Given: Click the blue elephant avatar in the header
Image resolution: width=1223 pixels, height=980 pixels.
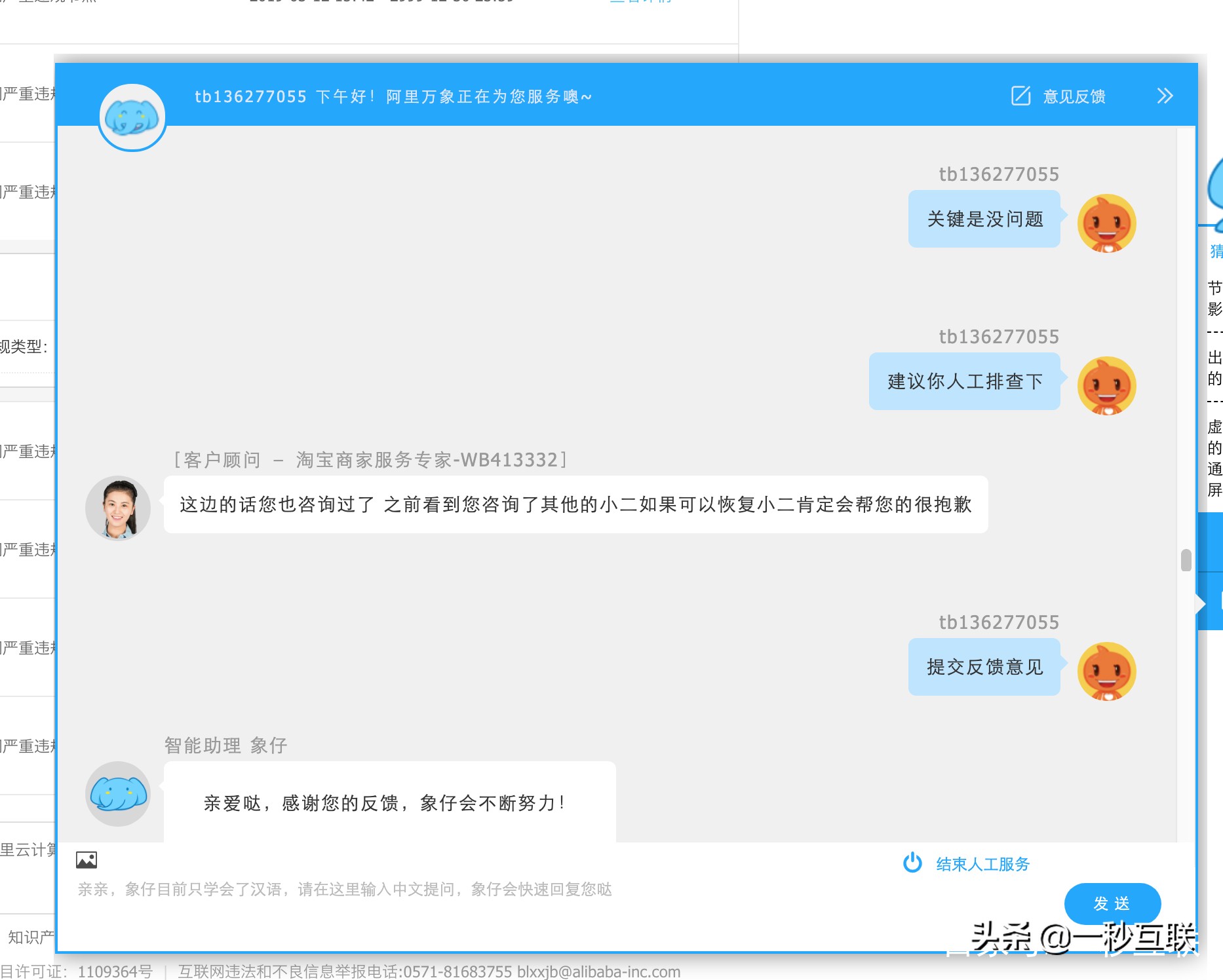Looking at the screenshot, I should pyautogui.click(x=132, y=117).
